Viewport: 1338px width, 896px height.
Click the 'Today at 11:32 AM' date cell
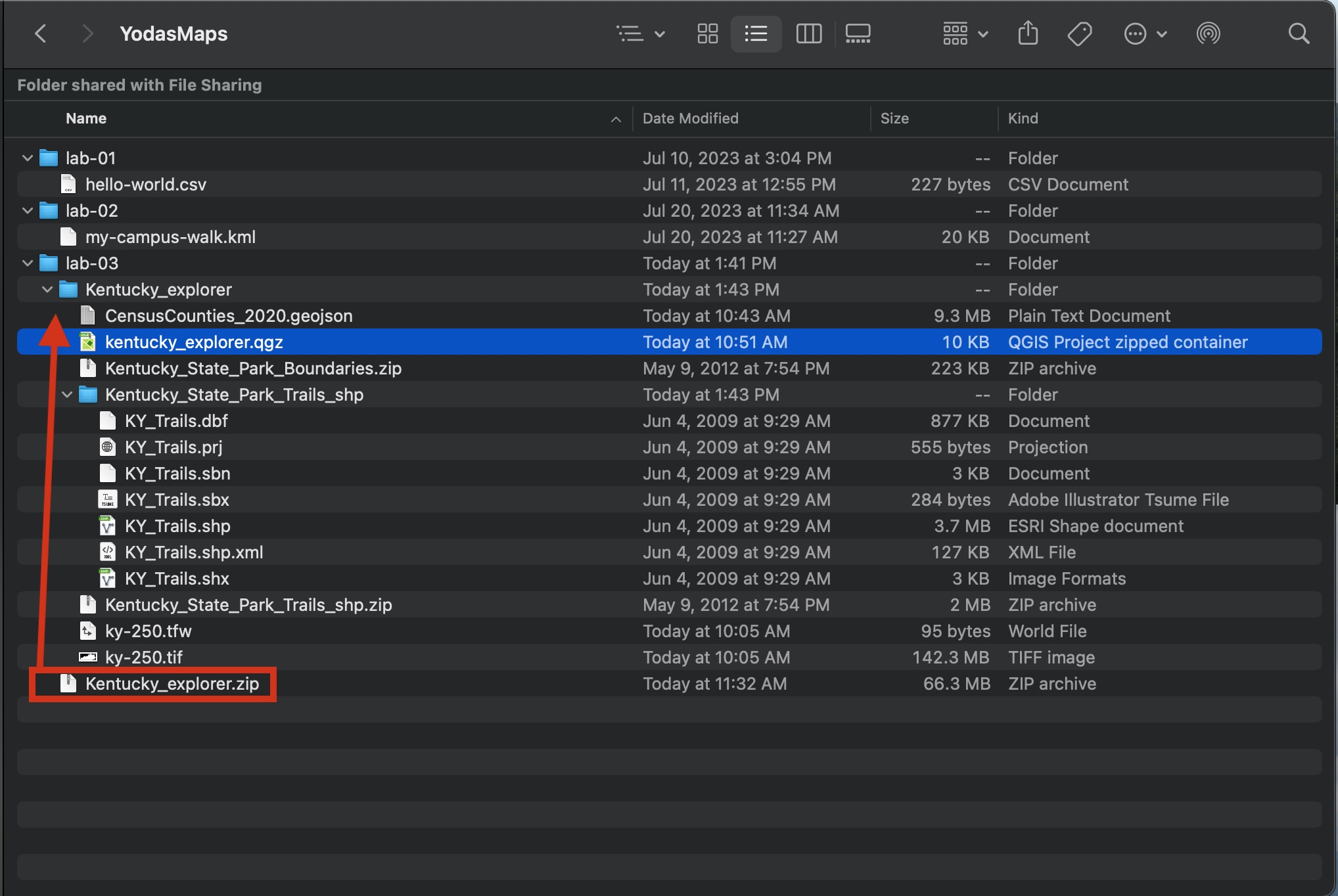pos(714,684)
